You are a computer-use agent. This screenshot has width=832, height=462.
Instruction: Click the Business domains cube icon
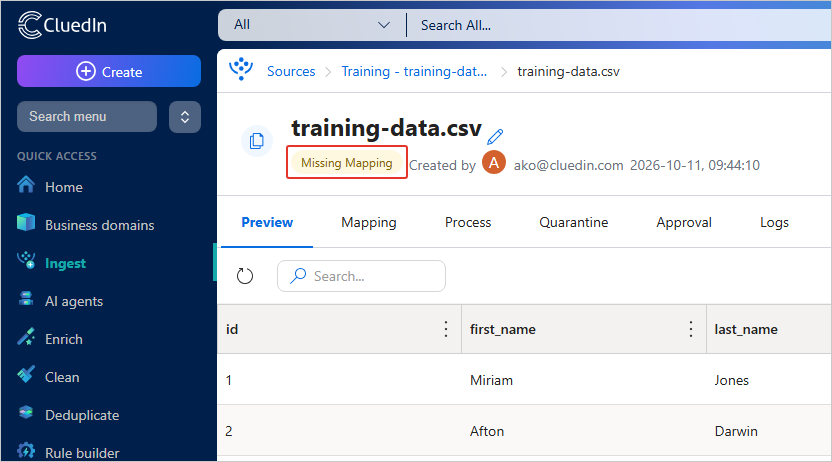tap(26, 222)
